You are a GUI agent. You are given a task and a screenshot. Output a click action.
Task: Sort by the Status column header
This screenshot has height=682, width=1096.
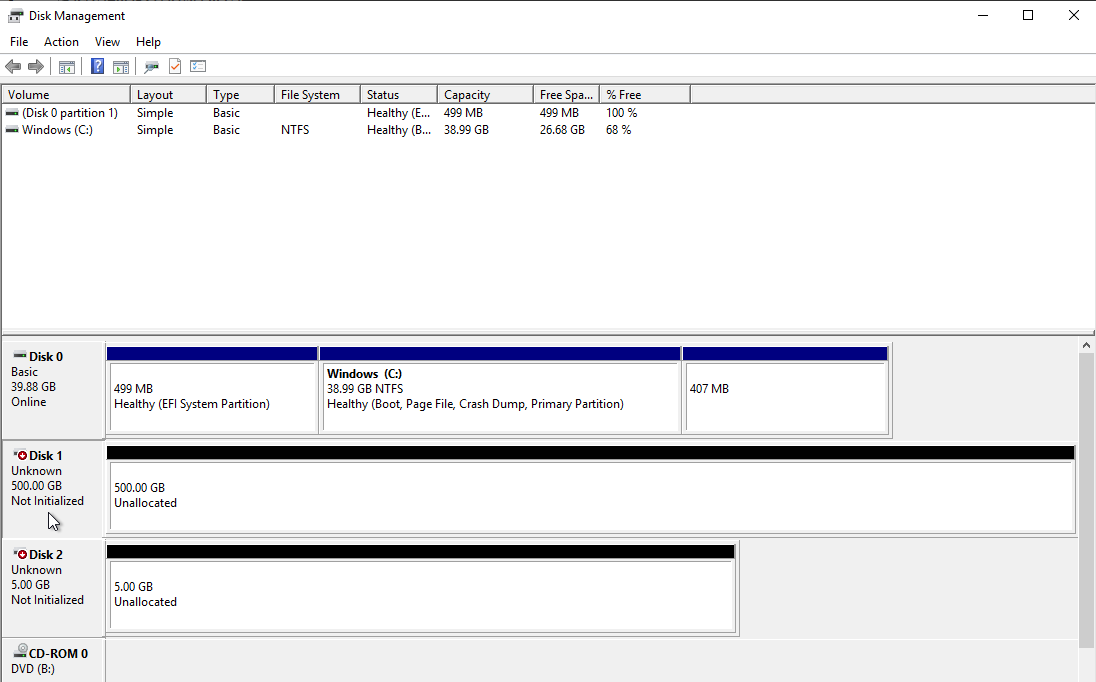point(399,94)
